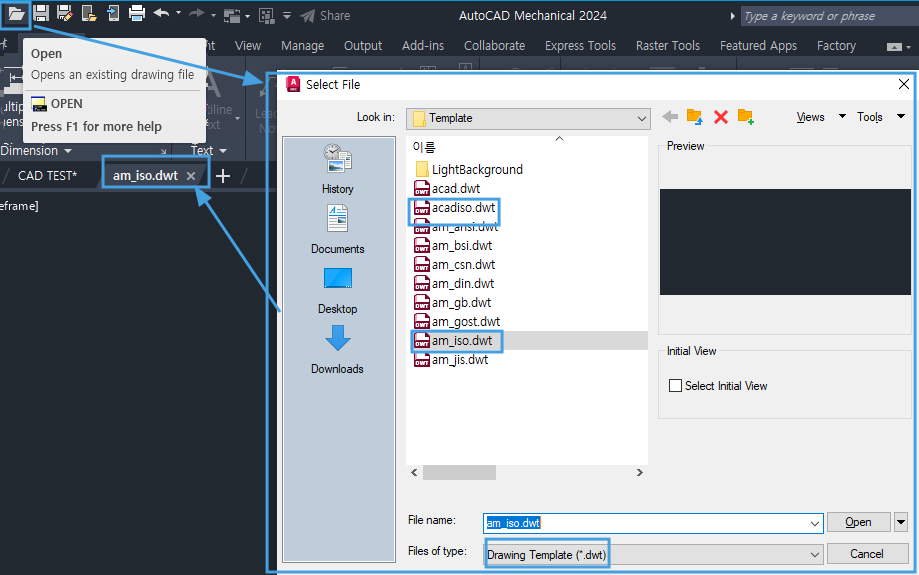Click the Undo arrow icon

pos(161,13)
